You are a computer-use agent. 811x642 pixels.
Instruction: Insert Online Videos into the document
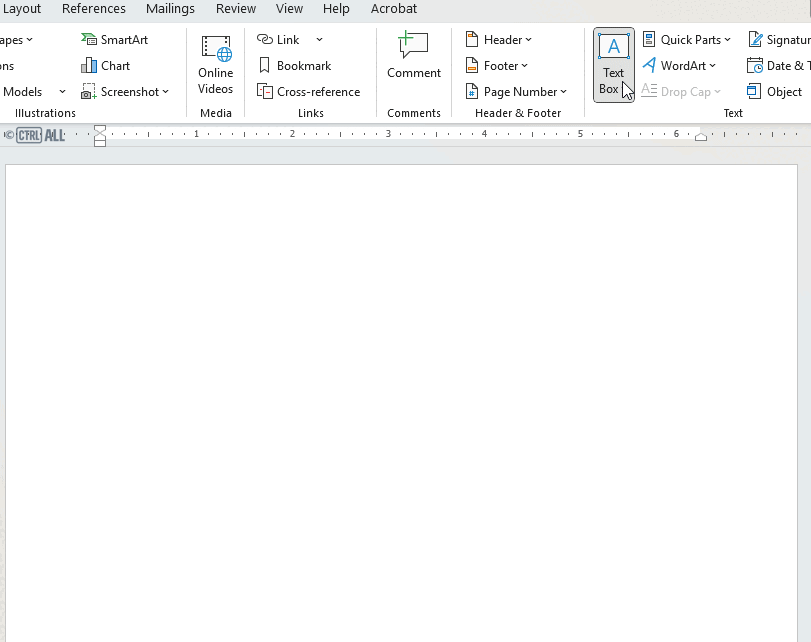tap(215, 65)
